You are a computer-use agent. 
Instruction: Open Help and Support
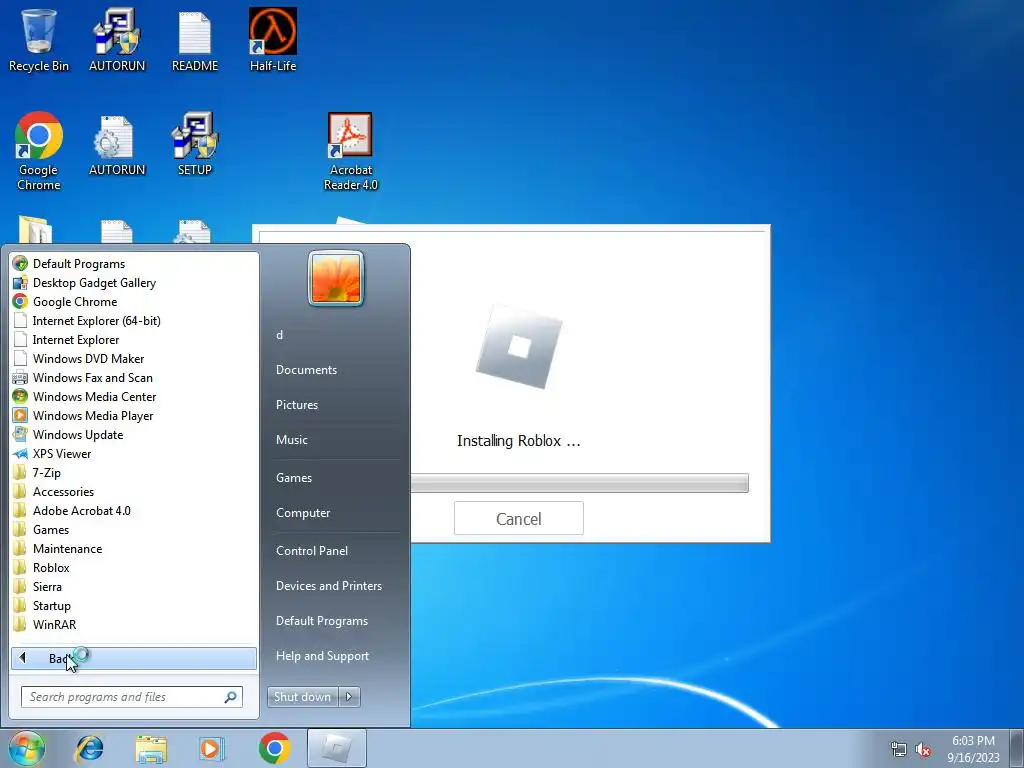[x=334, y=656]
